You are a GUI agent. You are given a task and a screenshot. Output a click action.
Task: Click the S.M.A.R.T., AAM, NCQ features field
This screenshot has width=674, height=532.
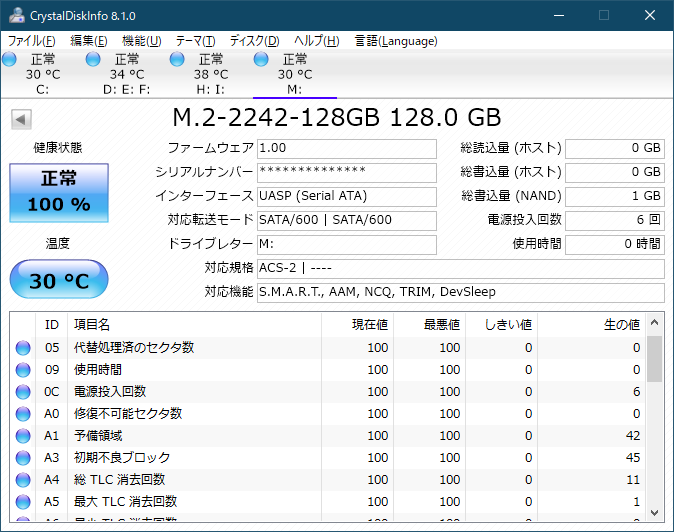point(461,293)
